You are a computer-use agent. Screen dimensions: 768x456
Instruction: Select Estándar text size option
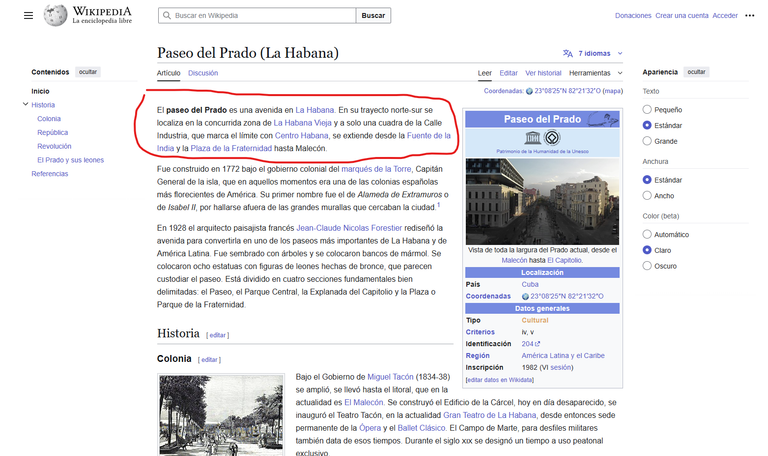(x=647, y=125)
